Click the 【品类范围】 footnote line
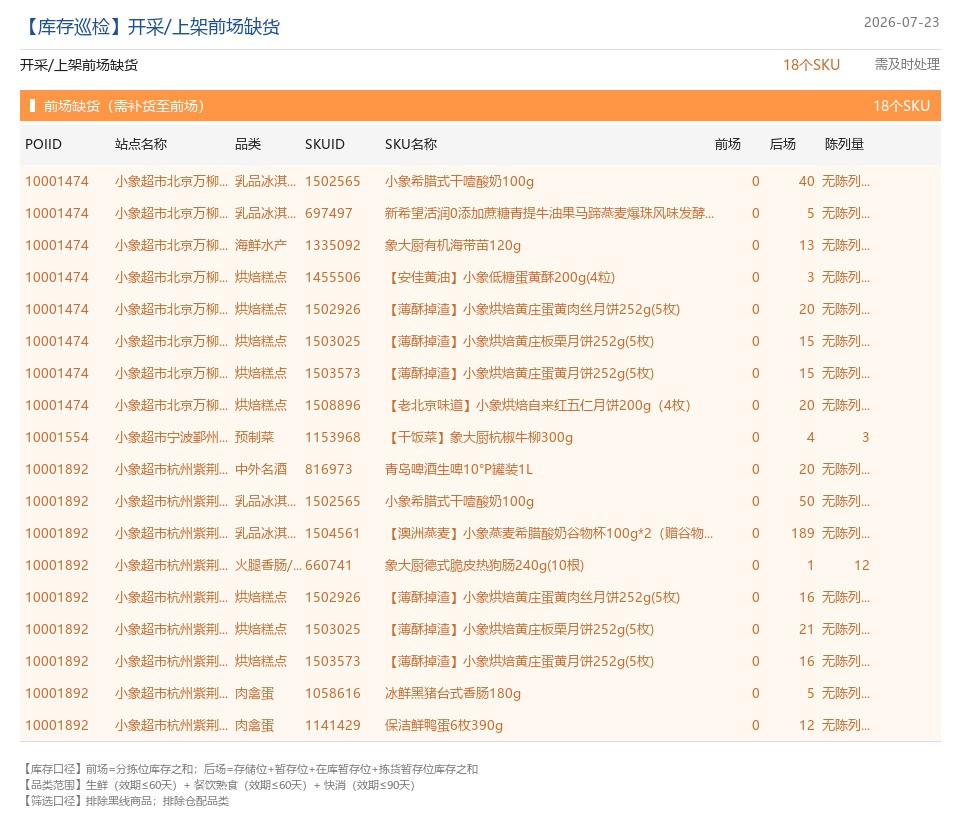Viewport: 960px width, 831px height. tap(219, 785)
